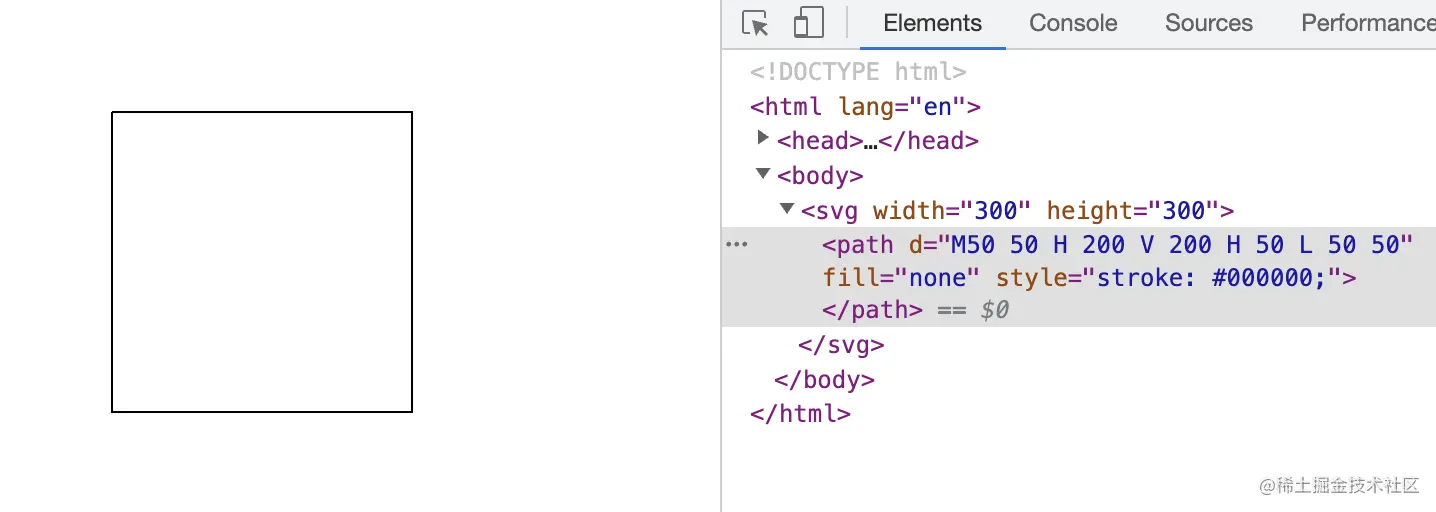Expand the head element node
Image resolution: width=1436 pixels, height=512 pixels.
coord(764,138)
